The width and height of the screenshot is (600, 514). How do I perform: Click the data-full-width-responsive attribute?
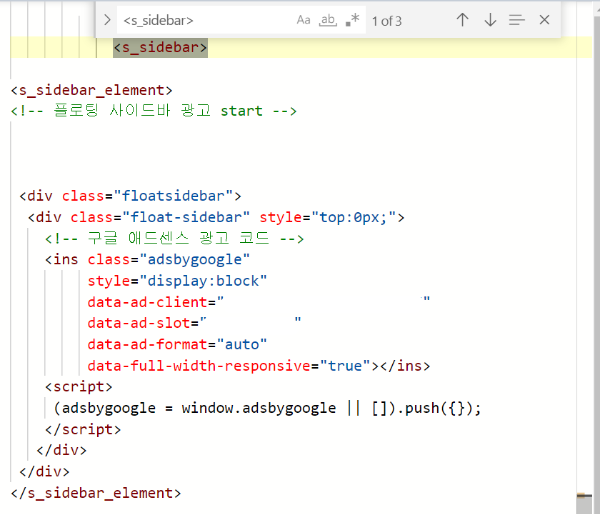coord(229,366)
